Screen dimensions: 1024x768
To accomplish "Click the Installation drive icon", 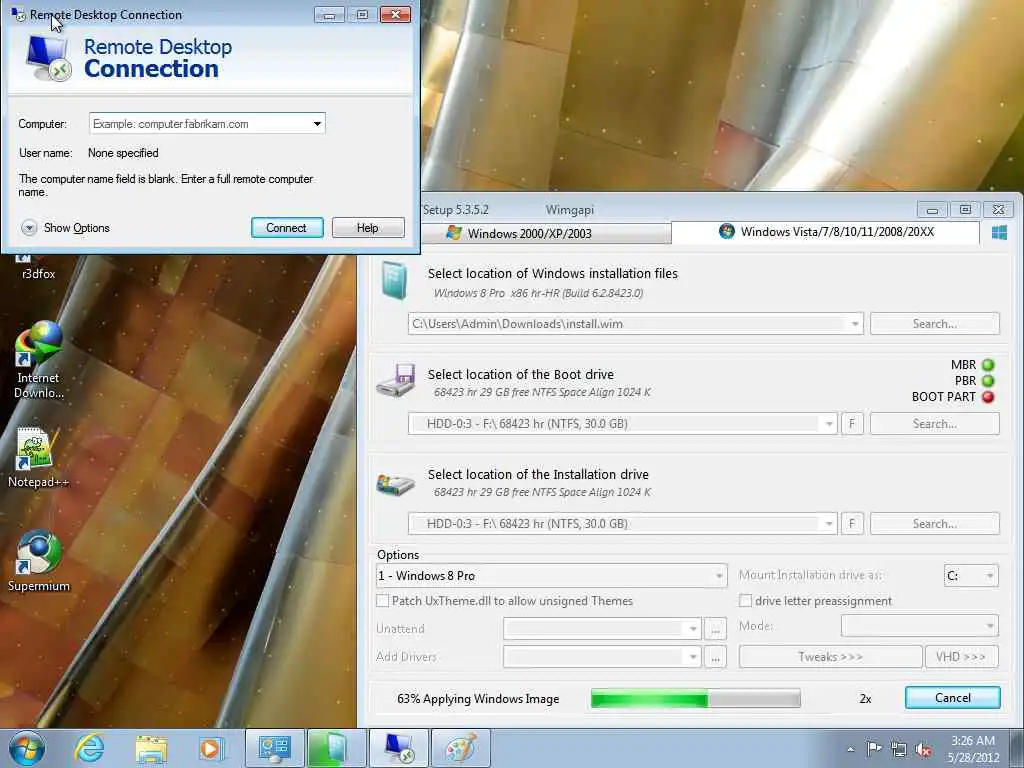I will point(396,484).
